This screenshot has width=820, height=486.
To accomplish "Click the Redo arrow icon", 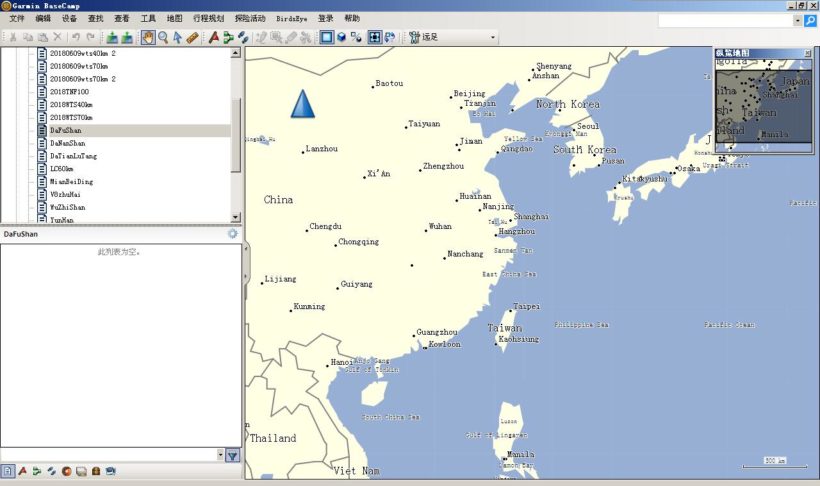I will [90, 37].
